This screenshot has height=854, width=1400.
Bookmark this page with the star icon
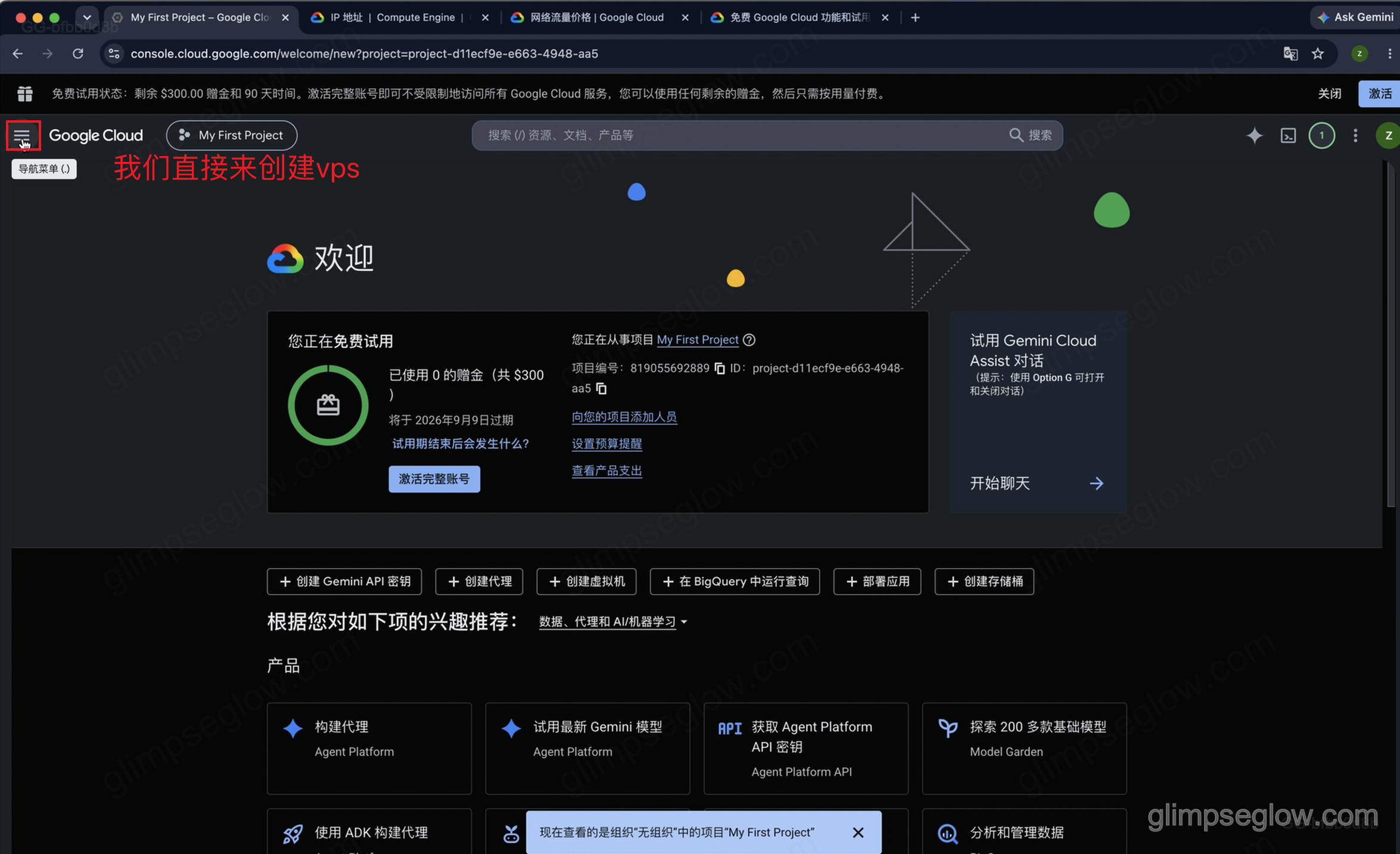click(1318, 54)
